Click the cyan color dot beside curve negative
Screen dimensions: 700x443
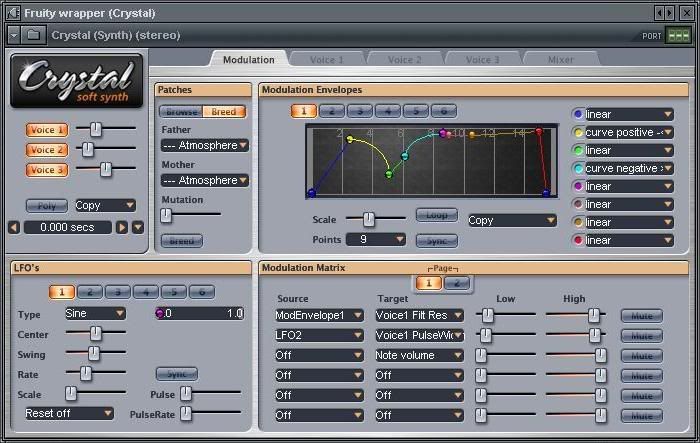[578, 168]
